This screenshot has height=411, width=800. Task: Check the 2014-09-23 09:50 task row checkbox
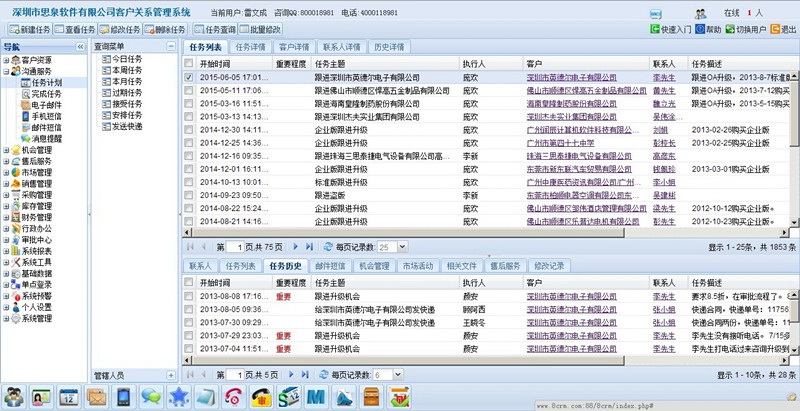(189, 195)
